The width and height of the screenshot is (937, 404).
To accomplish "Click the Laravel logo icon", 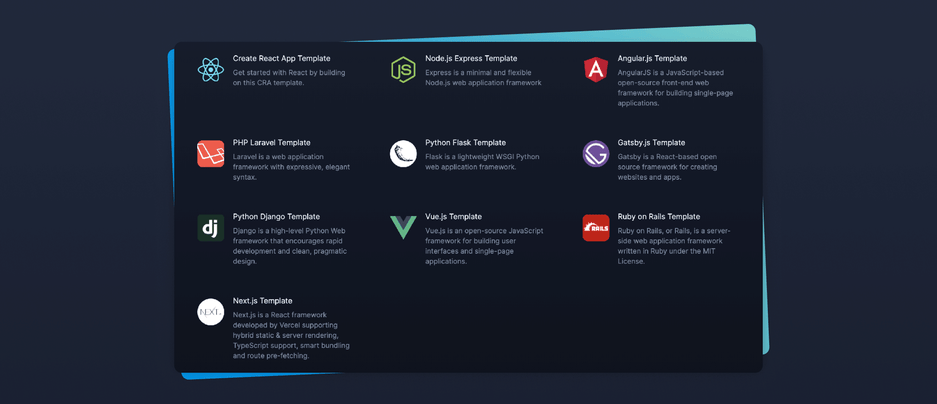I will point(210,154).
